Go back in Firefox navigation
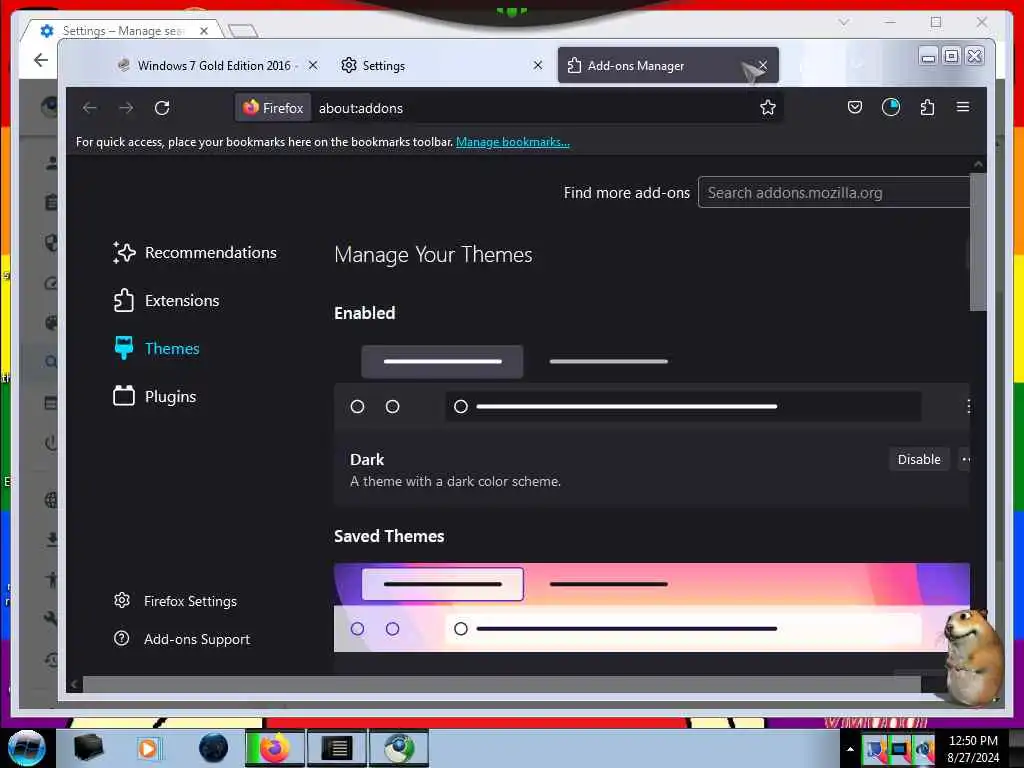 pos(89,108)
